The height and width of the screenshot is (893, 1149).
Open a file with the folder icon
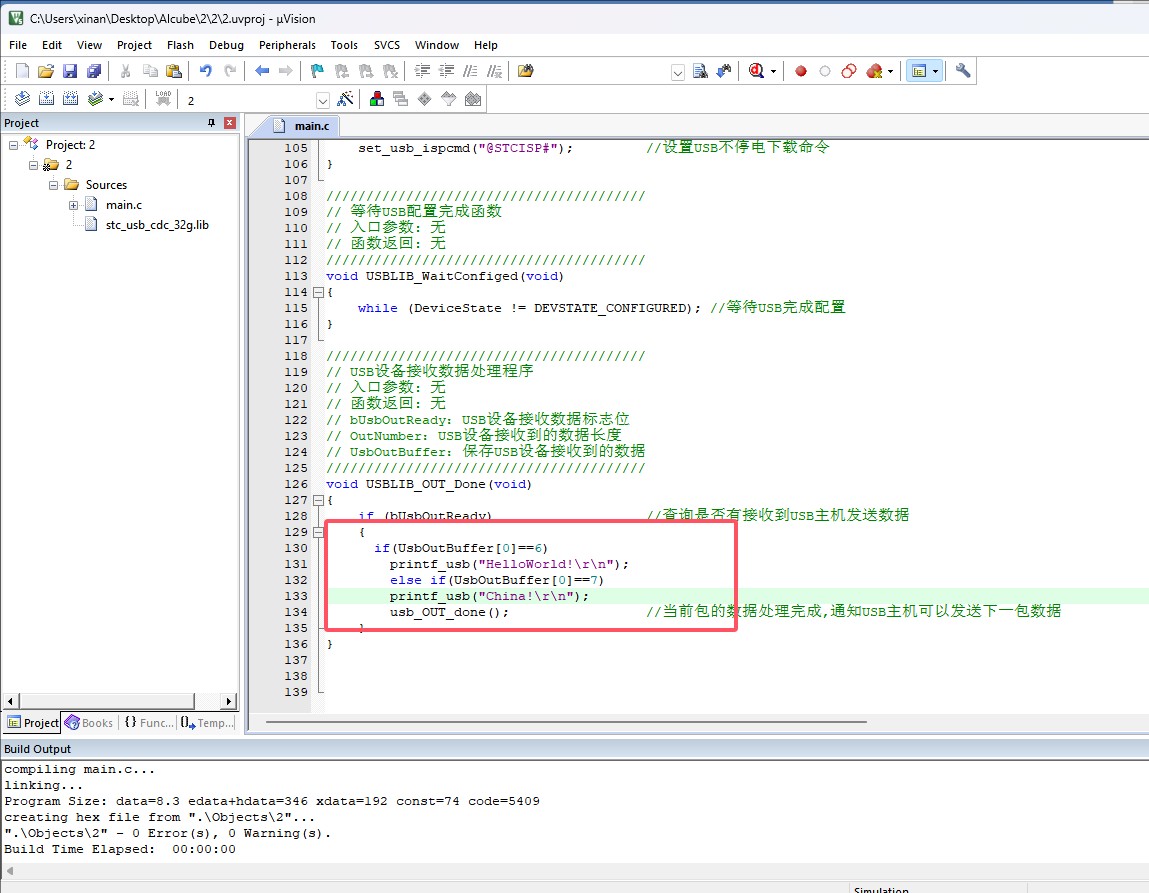[45, 71]
